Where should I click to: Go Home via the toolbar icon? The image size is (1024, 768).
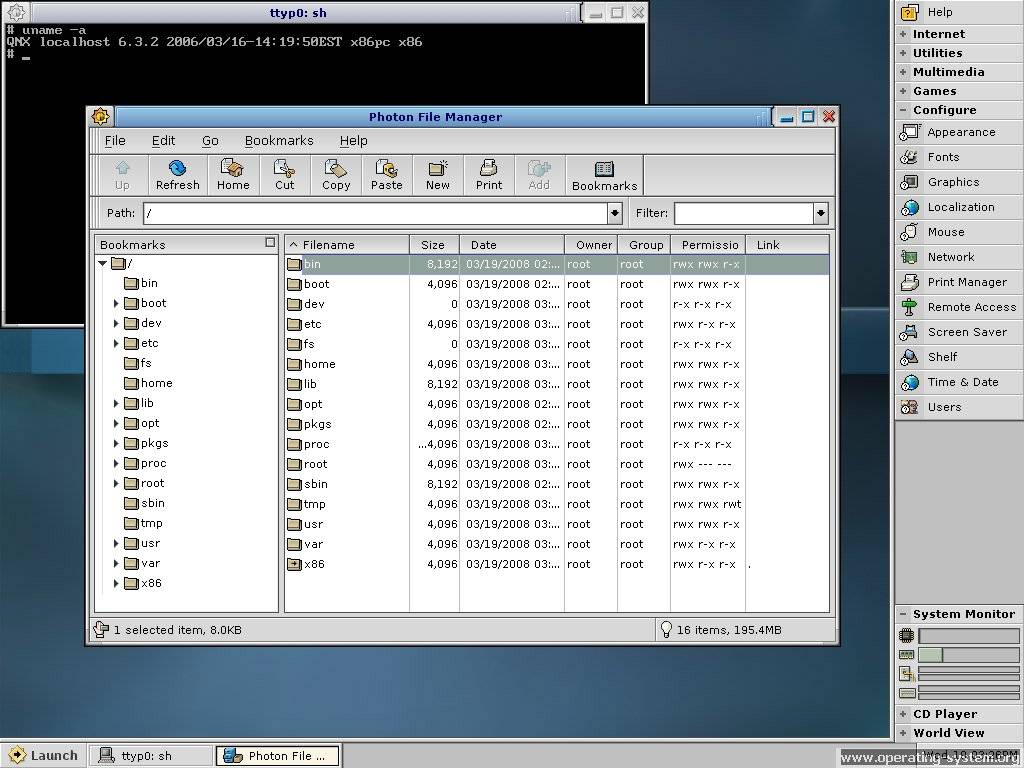click(233, 175)
